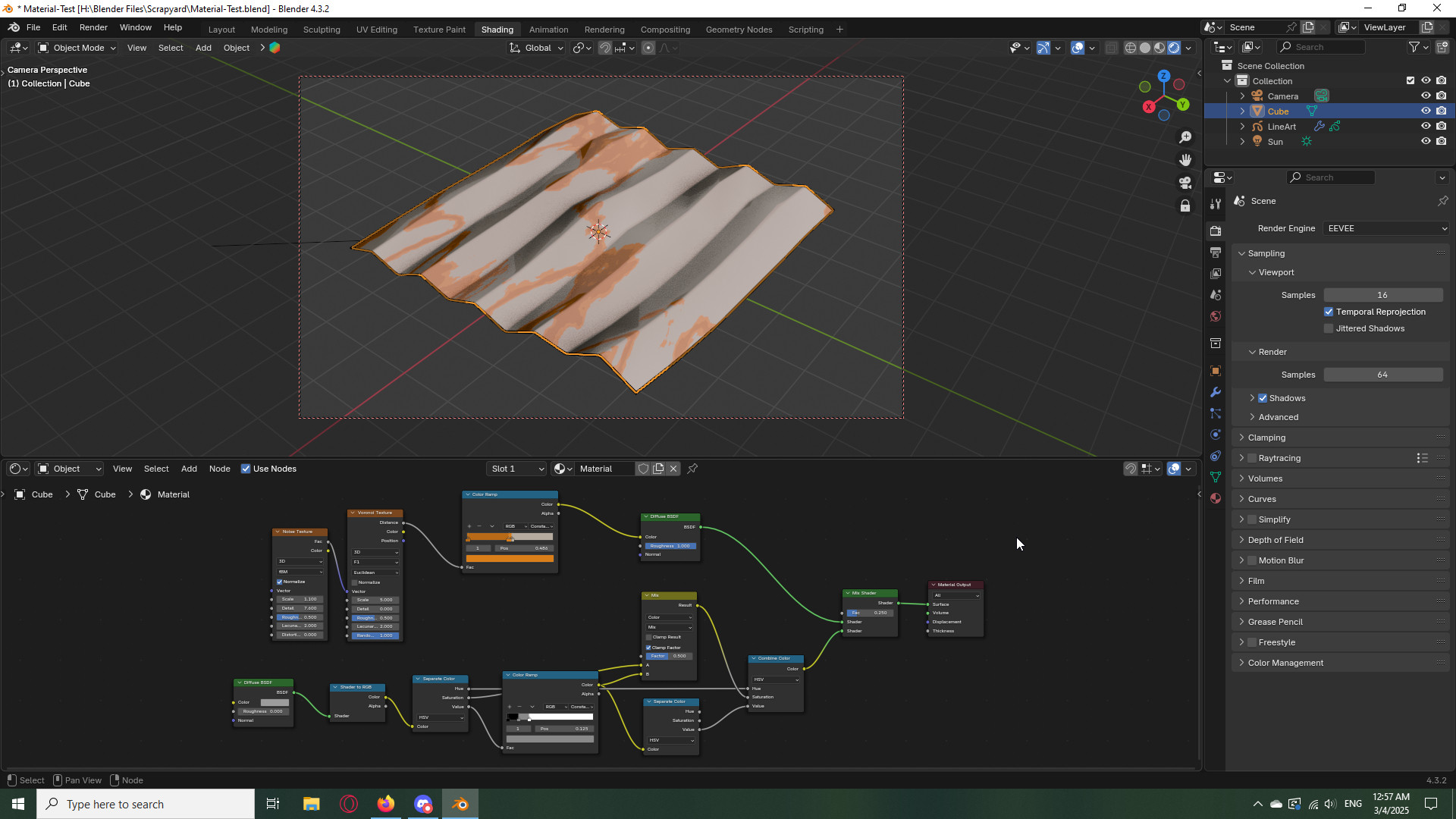Toggle the Use Nodes checkbox
Image resolution: width=1456 pixels, height=819 pixels.
point(246,469)
